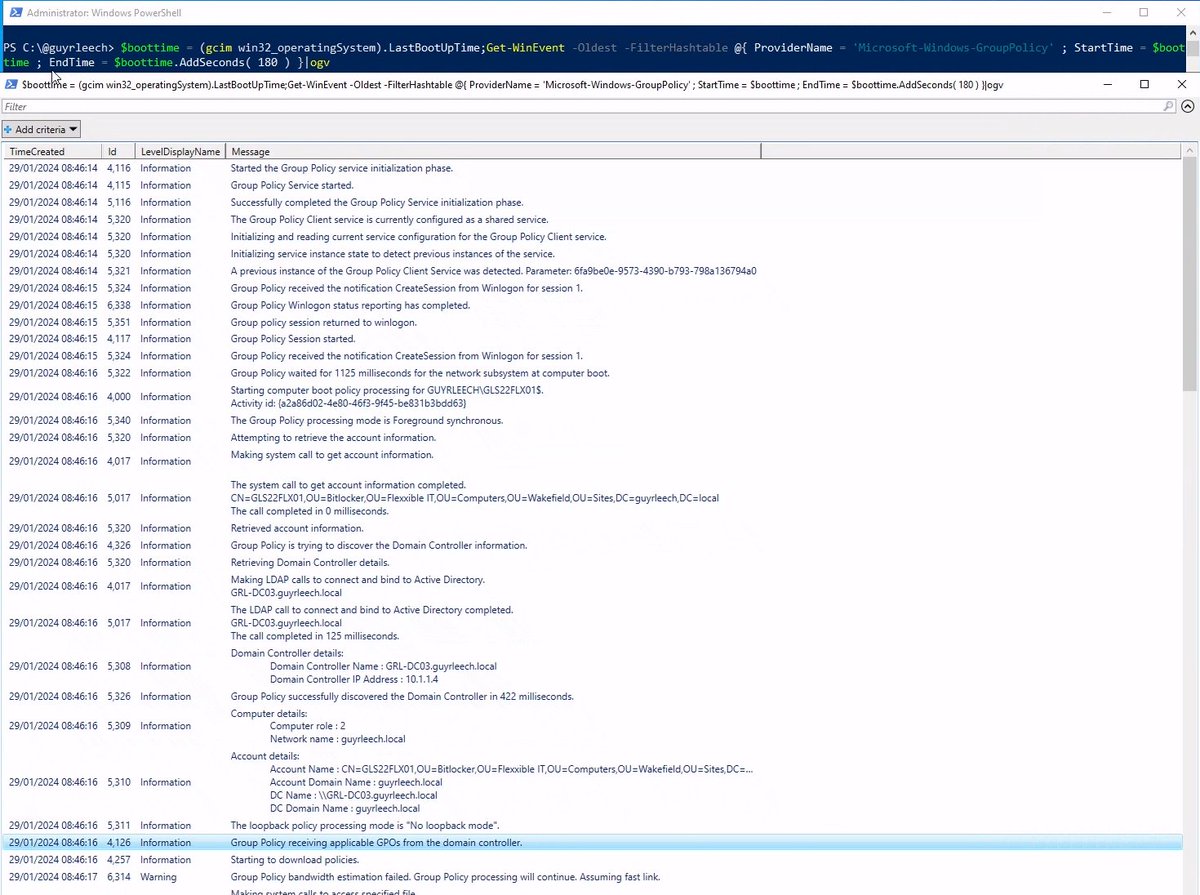Select row 'Making system call to get account information.'
Image resolution: width=1200 pixels, height=895 pixels.
pos(591,461)
